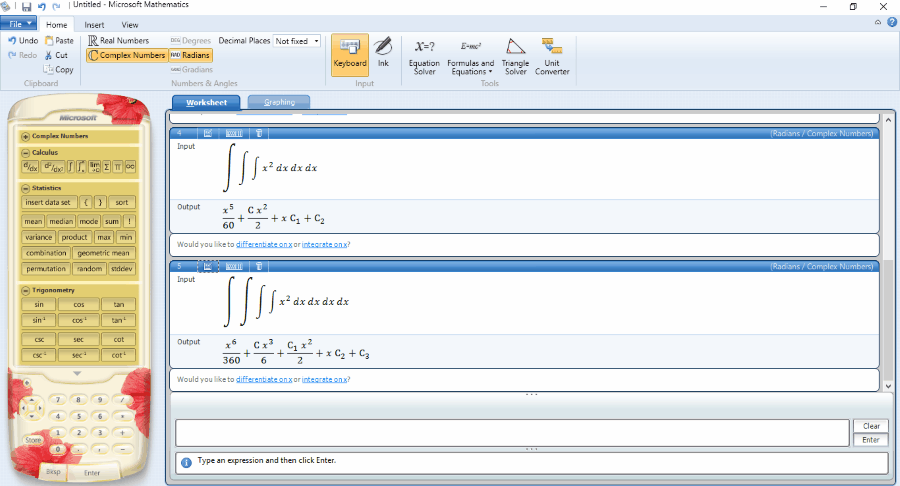Launch the Unit Converter
The height and width of the screenshot is (486, 900).
tap(552, 57)
